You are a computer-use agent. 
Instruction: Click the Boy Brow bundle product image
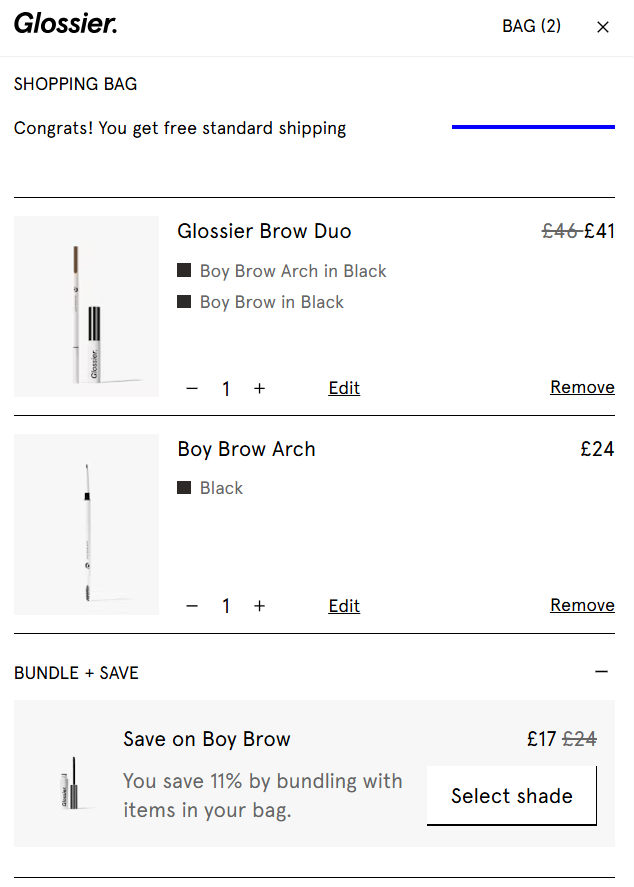pos(70,784)
